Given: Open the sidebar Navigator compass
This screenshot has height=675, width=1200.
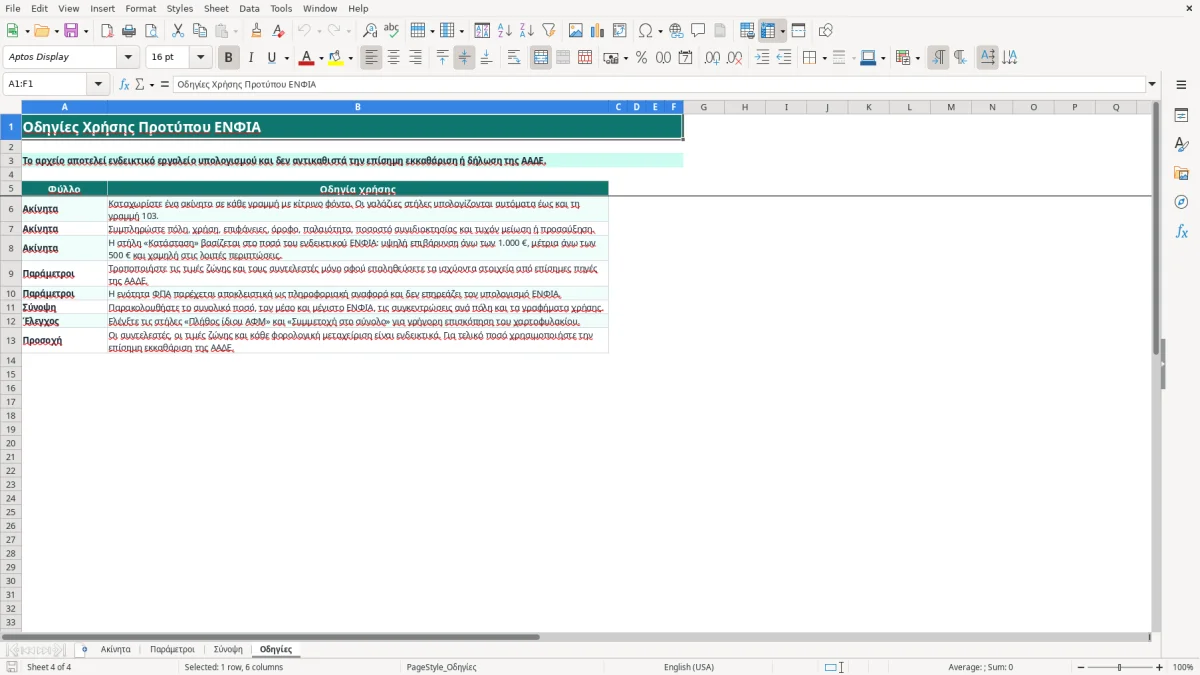Looking at the screenshot, I should (1181, 202).
